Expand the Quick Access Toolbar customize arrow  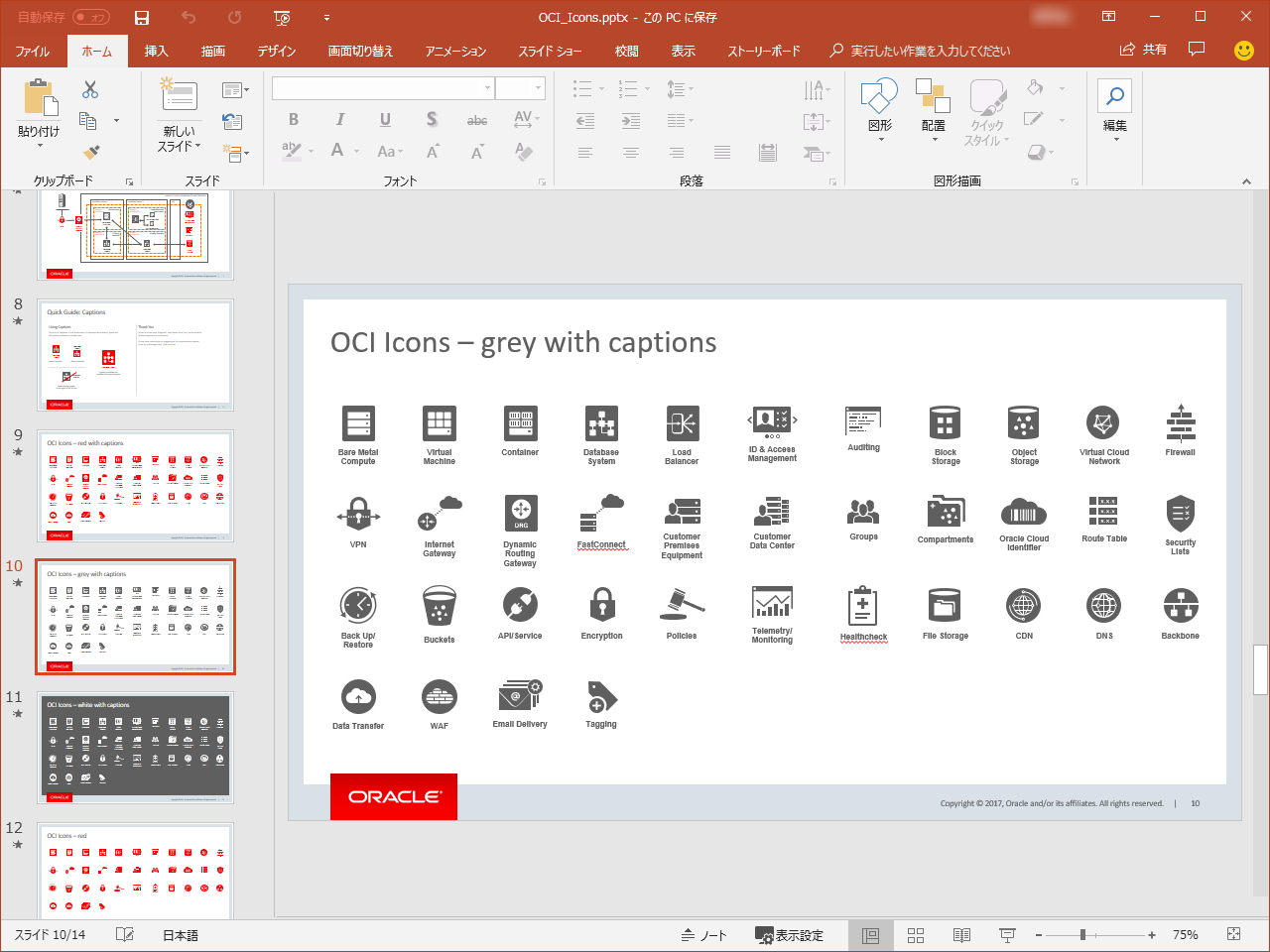pos(326,18)
